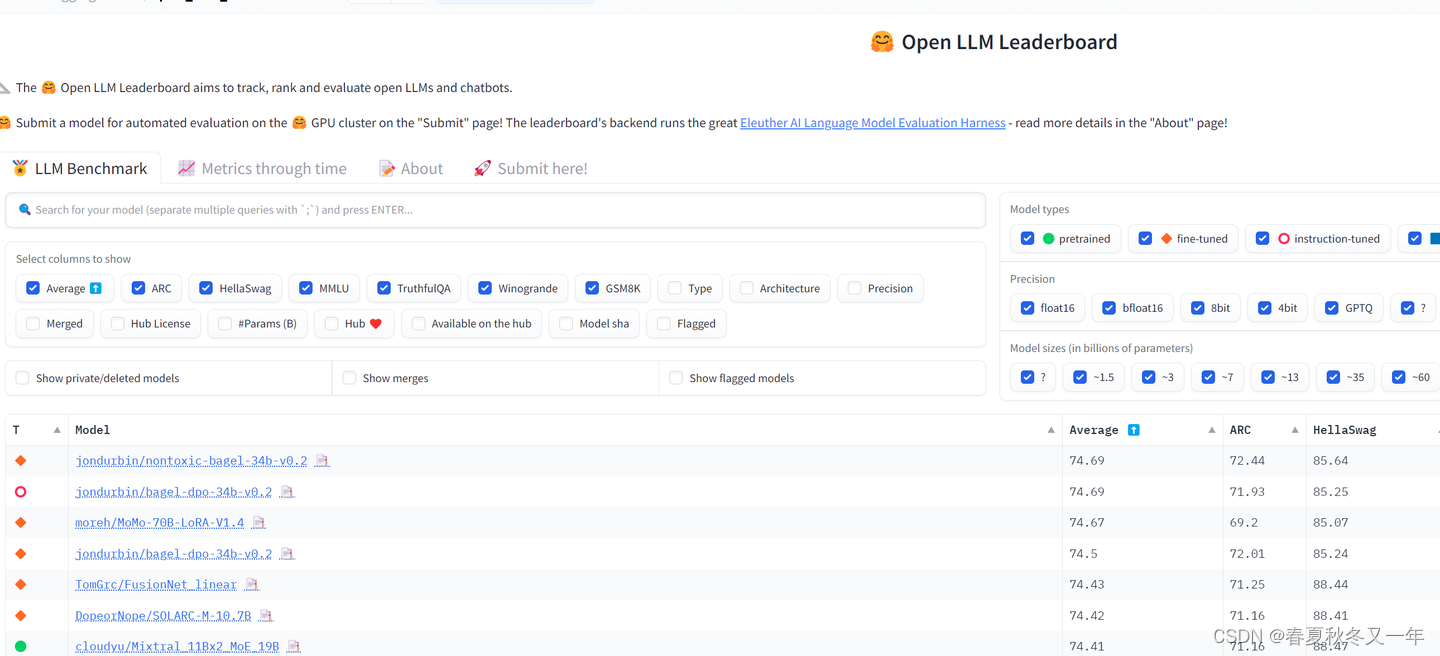The width and height of the screenshot is (1440, 656).
Task: Click the fine-tuned diamond icon in the moreh/MoMo row
Action: point(20,523)
